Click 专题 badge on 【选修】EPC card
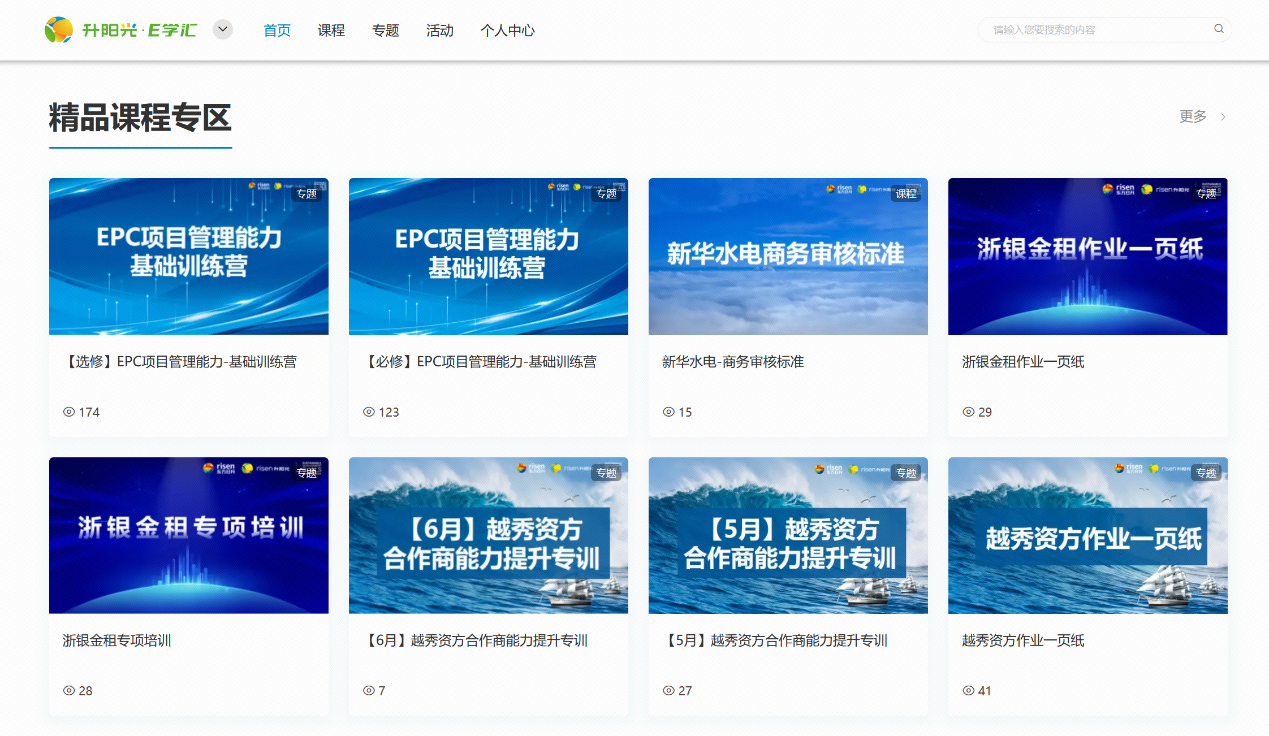 (306, 194)
